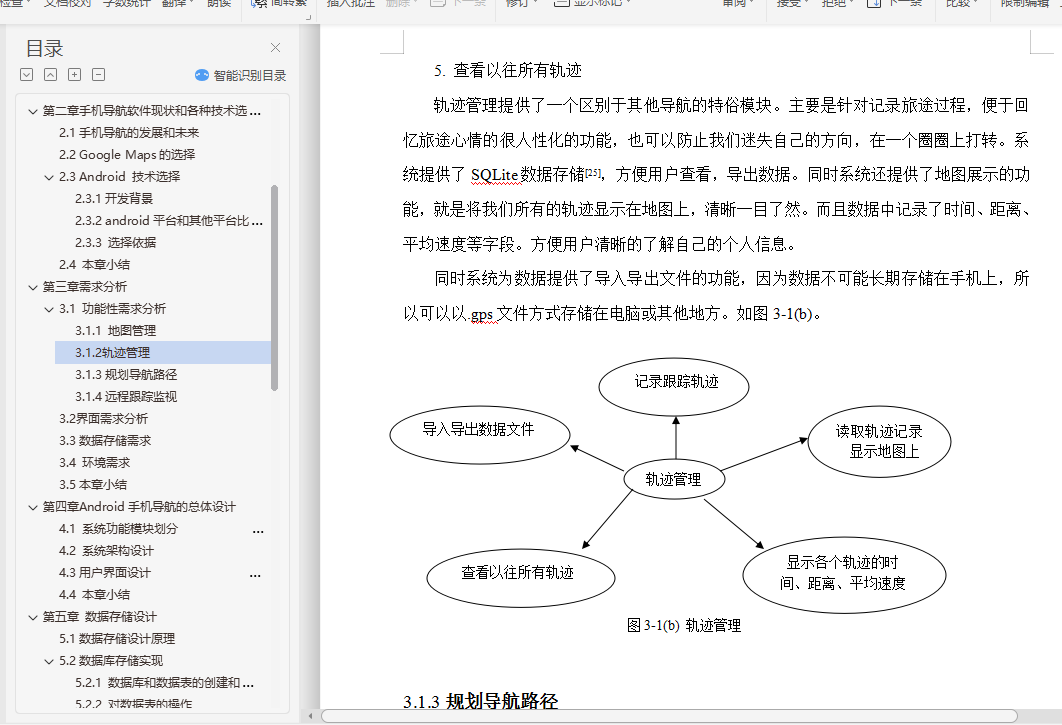The height and width of the screenshot is (725, 1062).
Task: Click the 第五章 数据存储设计 chapter title
Action: 100,617
